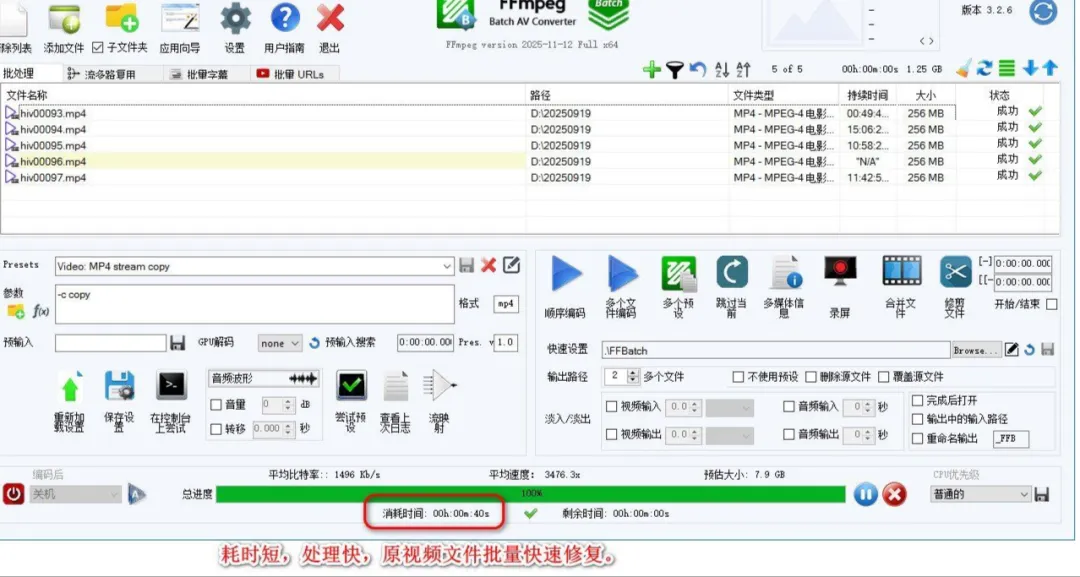Click the broom clear list icon

tap(964, 68)
